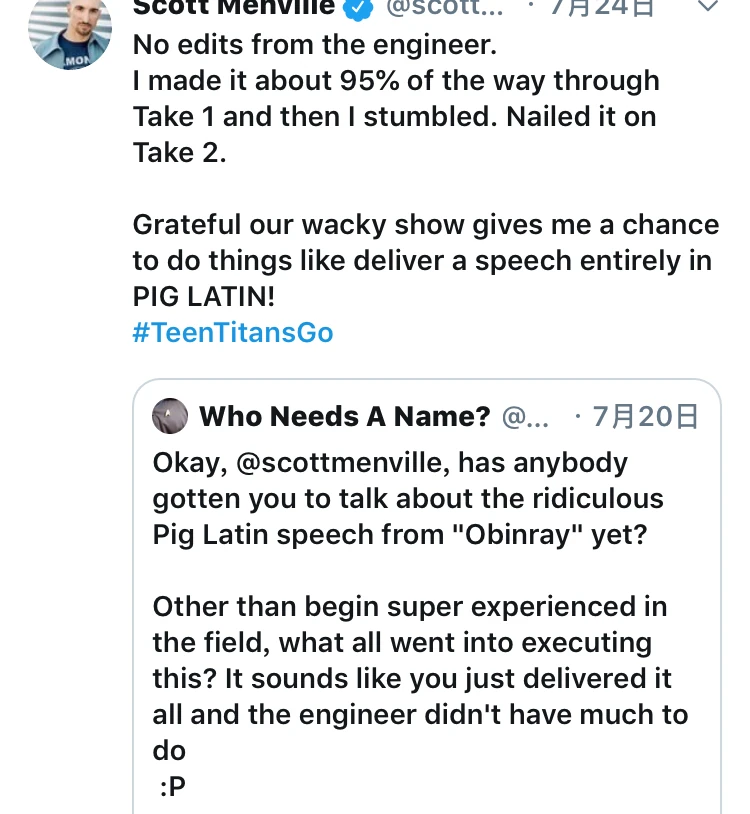This screenshot has height=814, width=750.
Task: Tap Scott Menville's profile avatar
Action: click(70, 30)
